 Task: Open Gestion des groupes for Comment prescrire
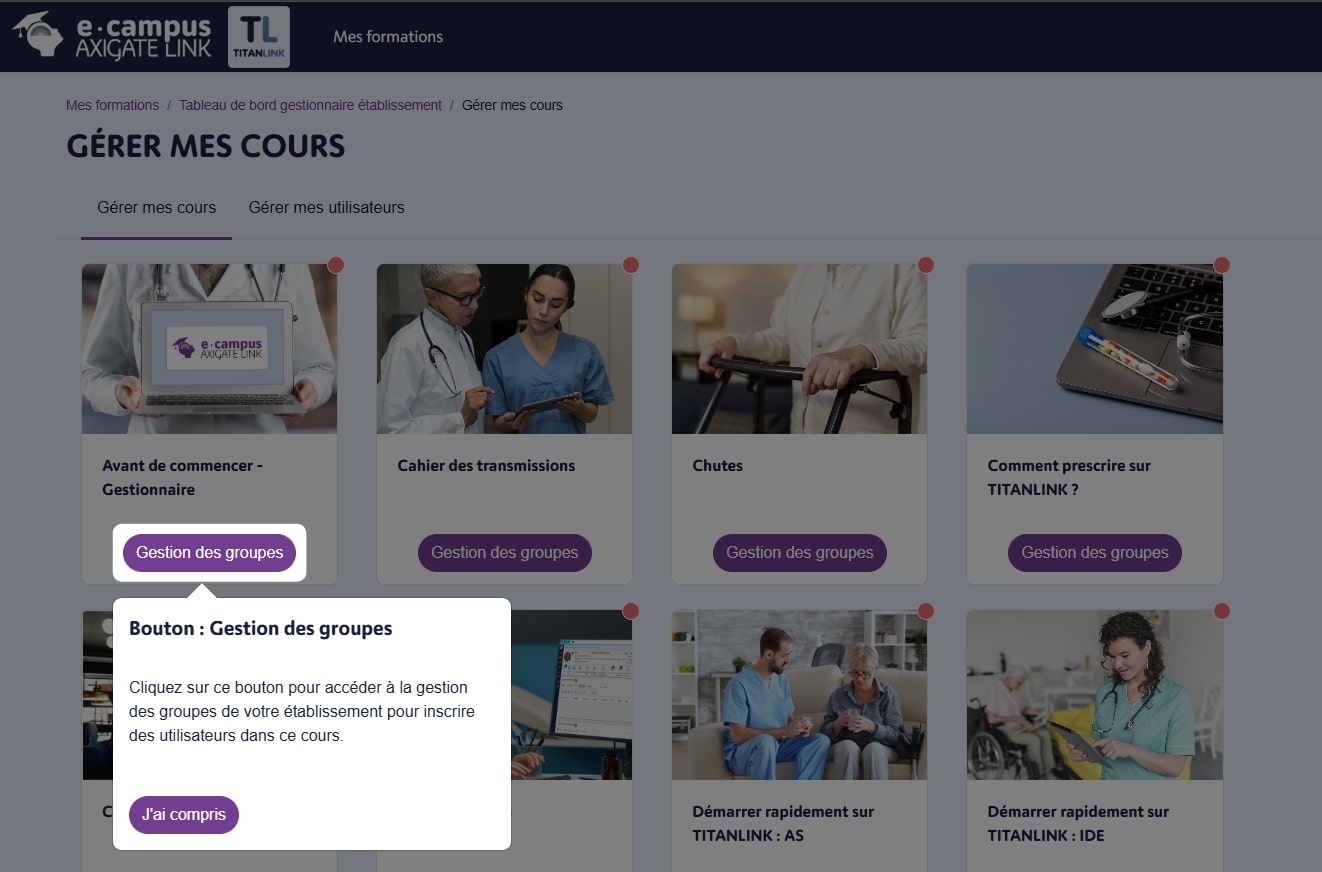click(x=1095, y=553)
